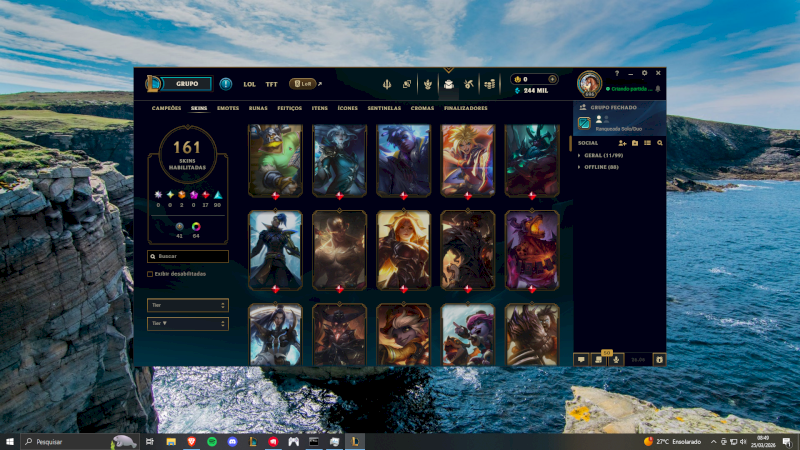Switch to TFT game mode

click(271, 84)
